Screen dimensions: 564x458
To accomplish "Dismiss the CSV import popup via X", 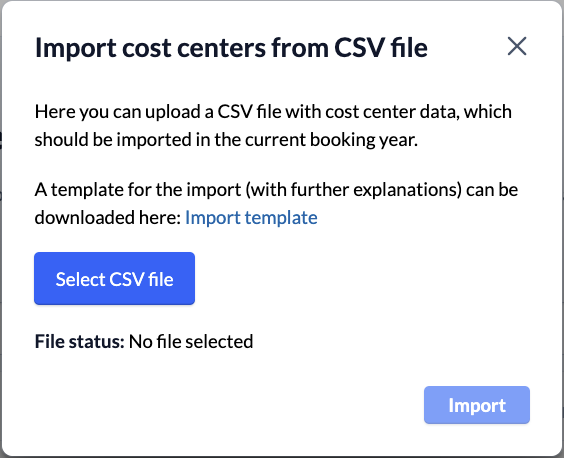I will [x=517, y=46].
